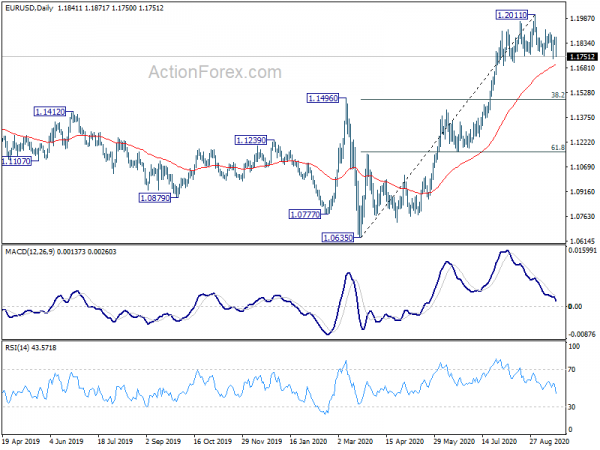Click the MACD 0.00 axis label

tap(575, 307)
